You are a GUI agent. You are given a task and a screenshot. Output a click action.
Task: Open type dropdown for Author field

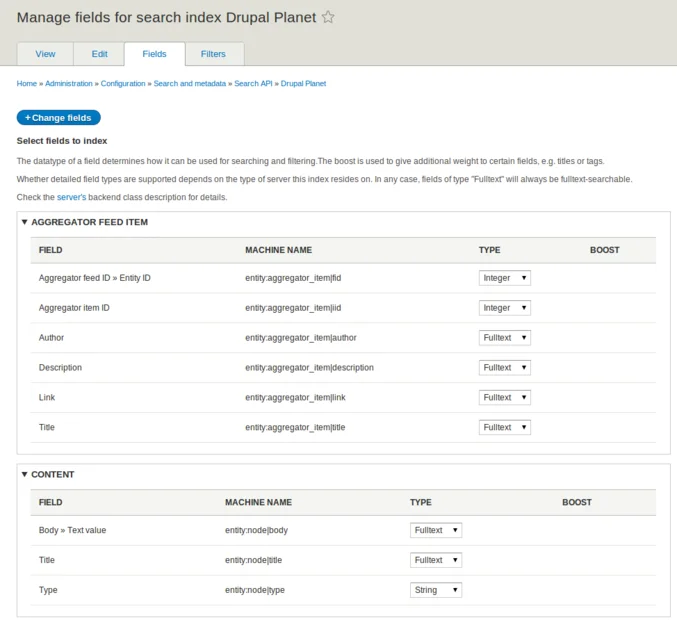click(x=505, y=338)
